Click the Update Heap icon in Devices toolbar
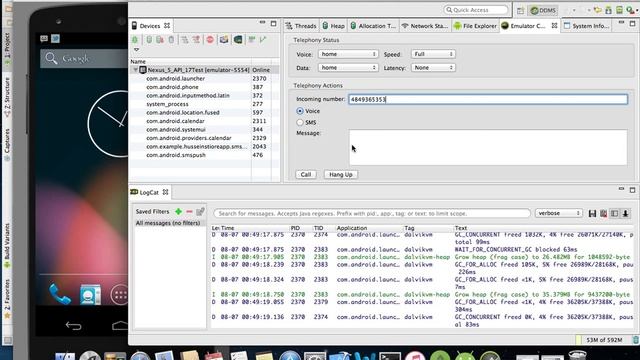 tap(149, 40)
